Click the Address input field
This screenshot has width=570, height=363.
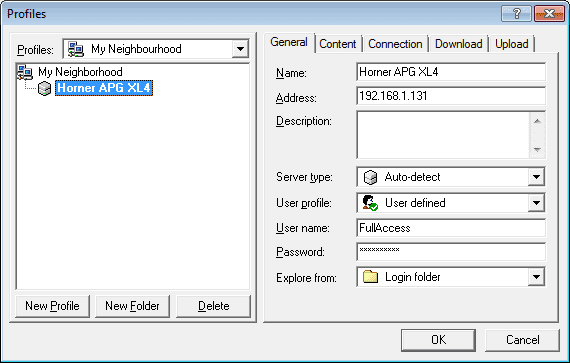[451, 96]
